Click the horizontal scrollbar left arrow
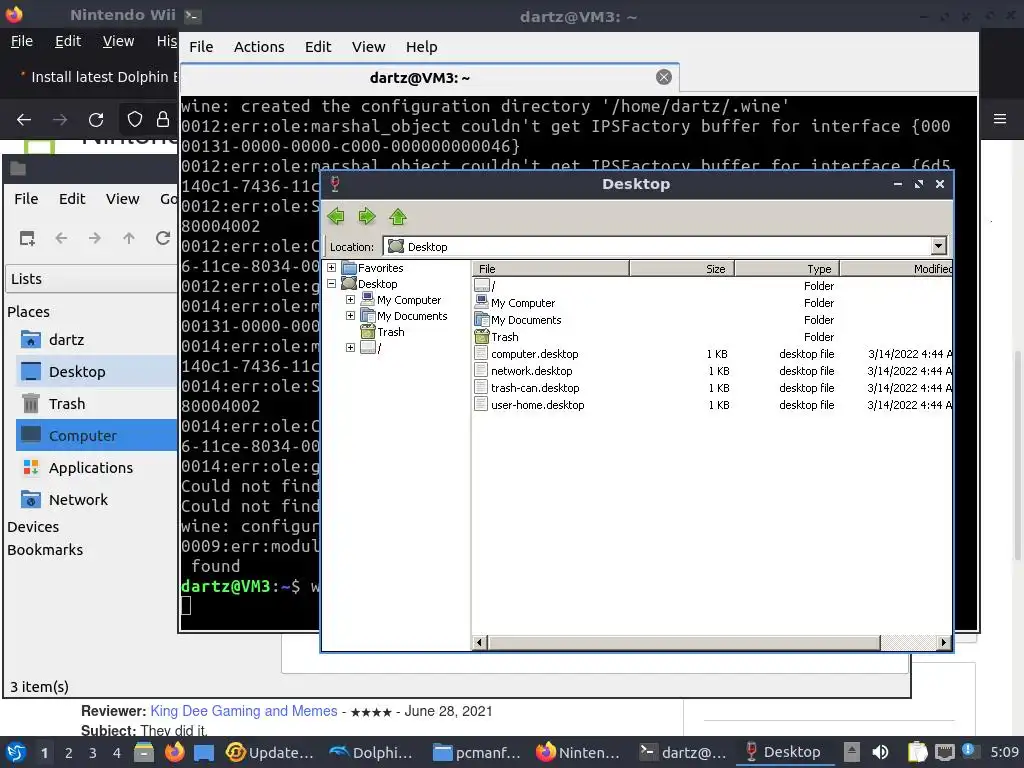 (479, 643)
